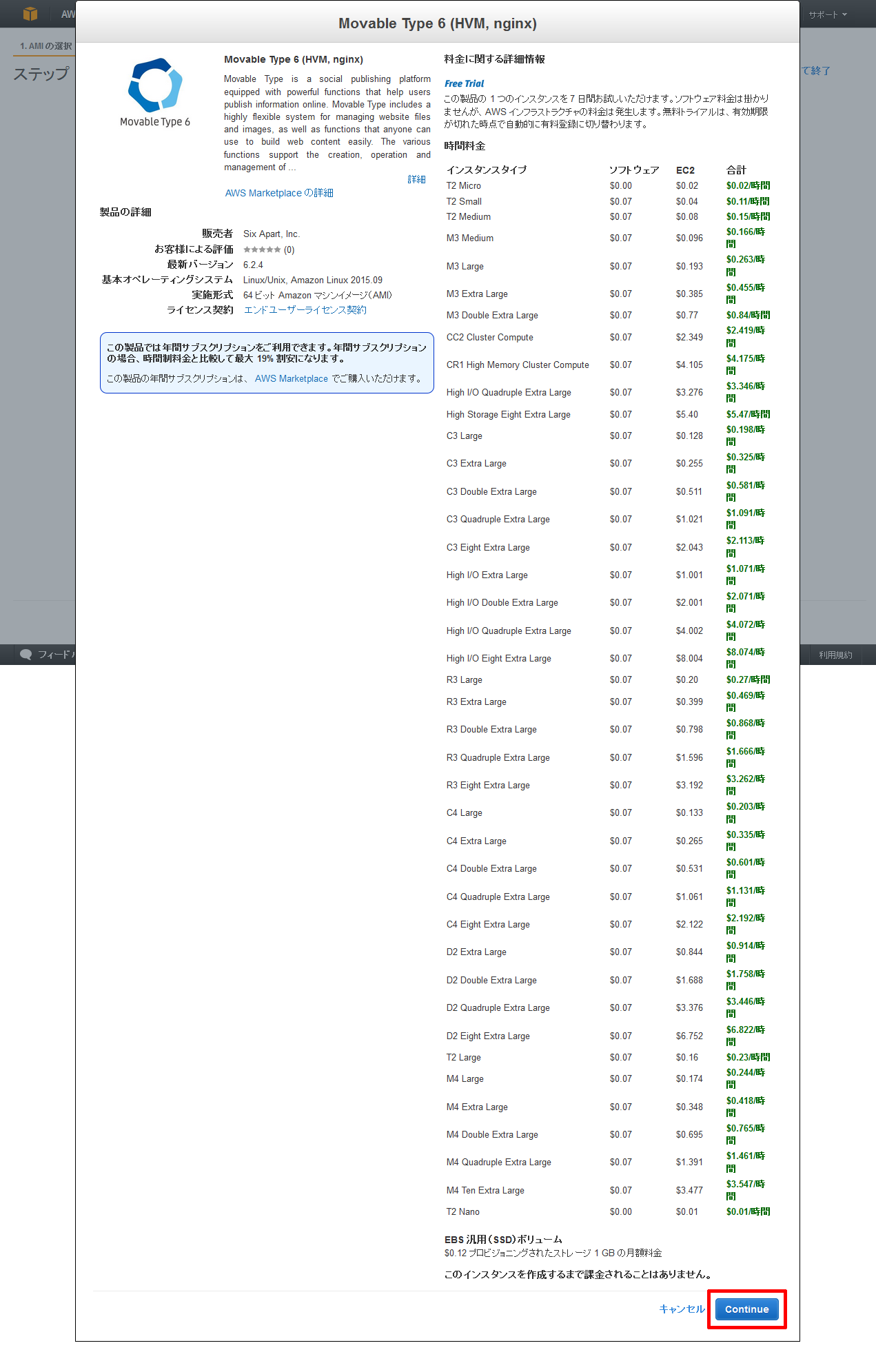The height and width of the screenshot is (1372, 876).
Task: Click the CC2 Cluster Compute instance type
Action: pyautogui.click(x=490, y=338)
